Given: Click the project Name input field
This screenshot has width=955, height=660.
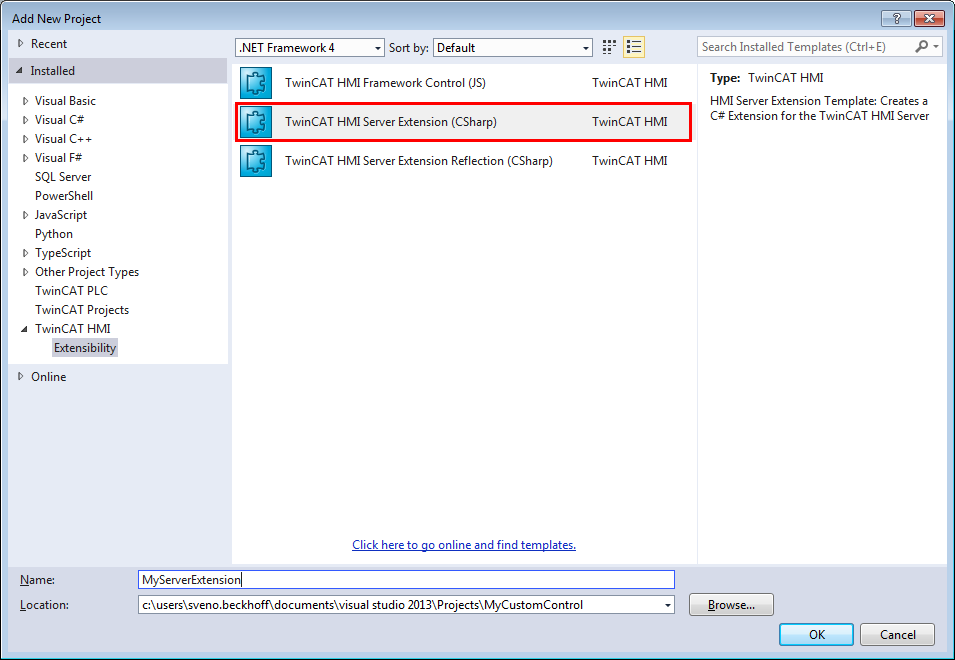Looking at the screenshot, I should tap(406, 580).
